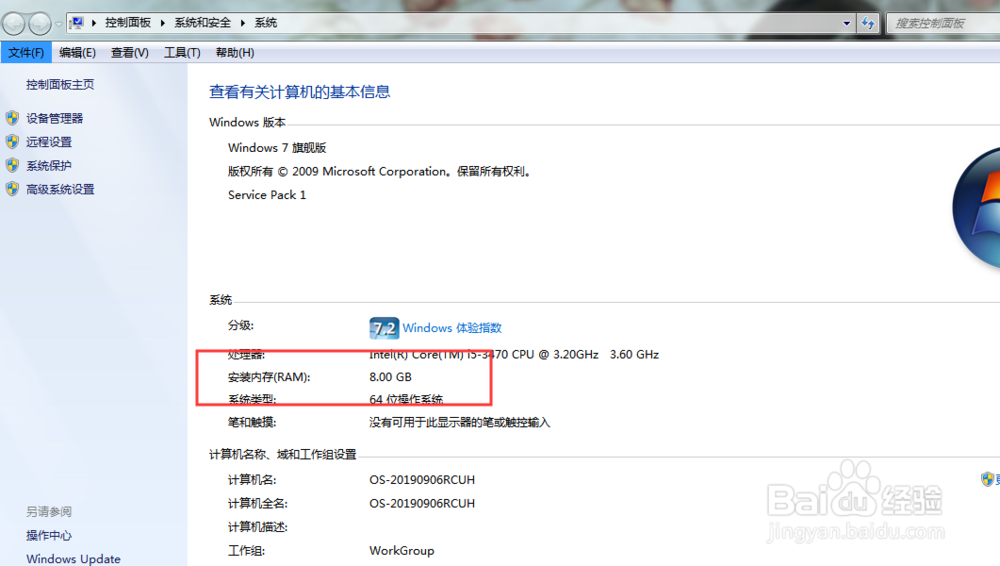Click the Back navigation arrow button
Viewport: 1000px width, 566px height.
point(13,24)
